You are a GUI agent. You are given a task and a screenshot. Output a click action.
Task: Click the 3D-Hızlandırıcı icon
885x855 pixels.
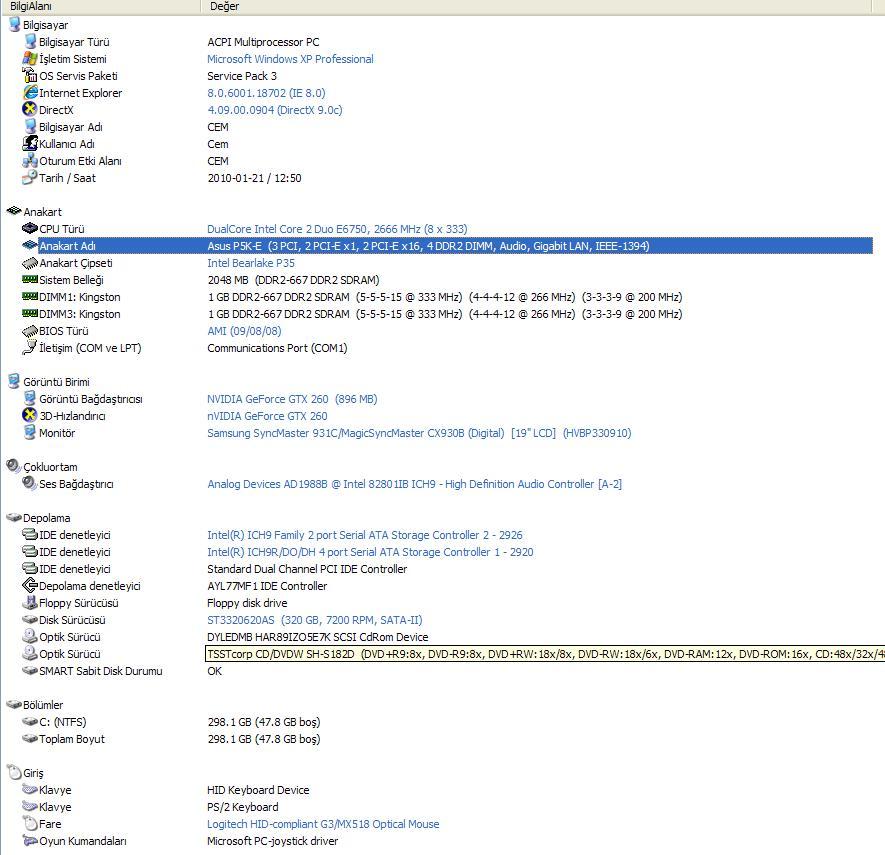point(30,416)
